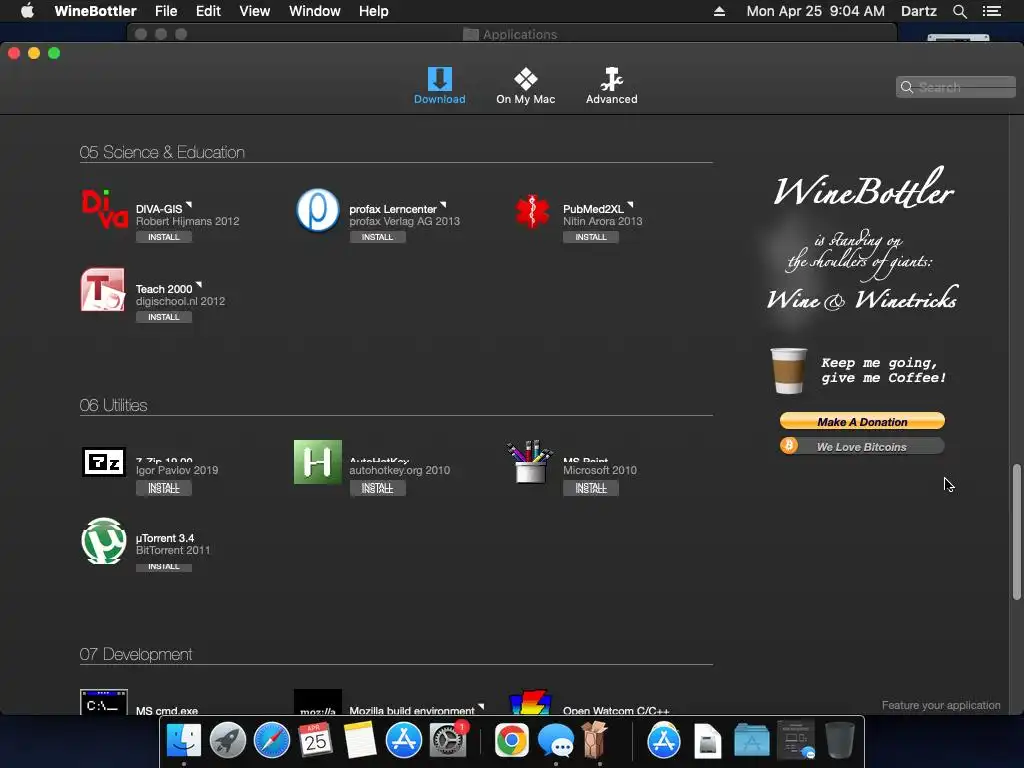Viewport: 1024px width, 768px height.
Task: Open Safari from the Dock
Action: [x=272, y=740]
